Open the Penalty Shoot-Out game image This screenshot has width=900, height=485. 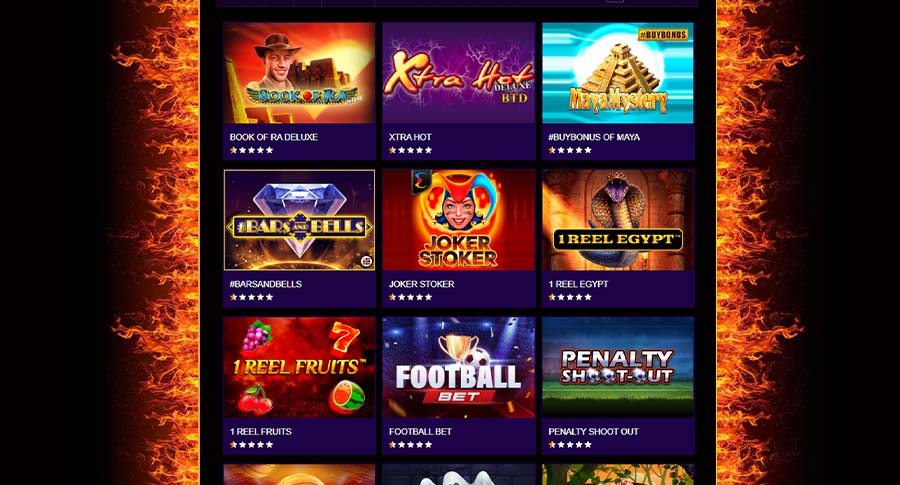(618, 367)
